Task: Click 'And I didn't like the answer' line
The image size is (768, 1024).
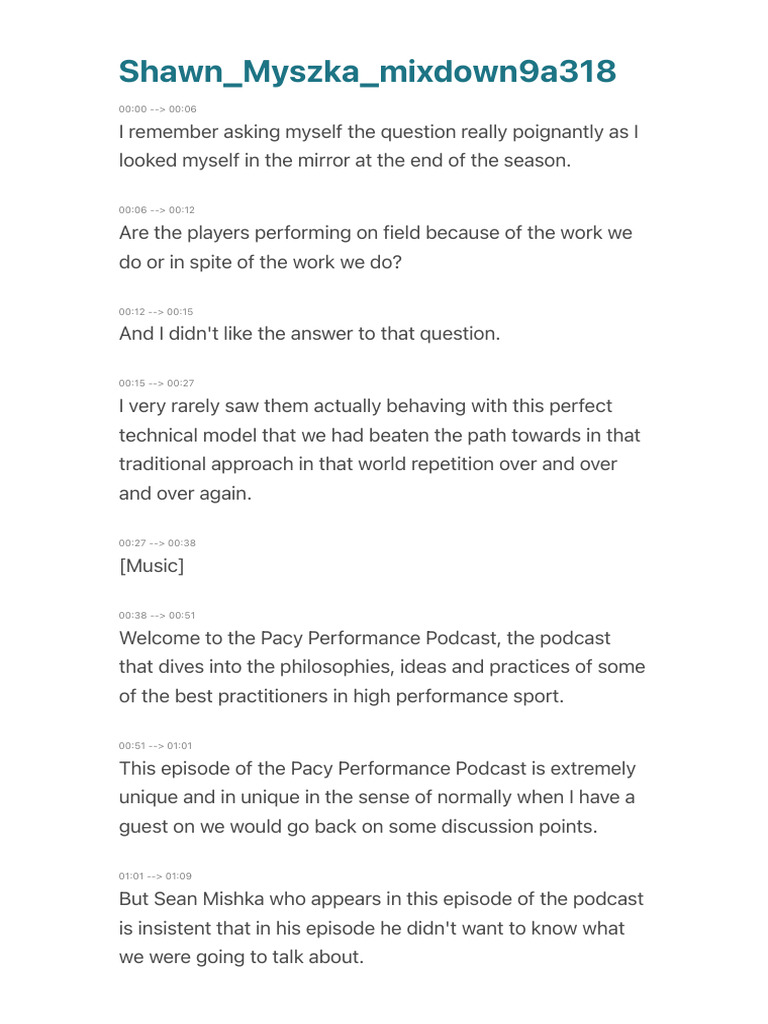Action: tap(310, 334)
